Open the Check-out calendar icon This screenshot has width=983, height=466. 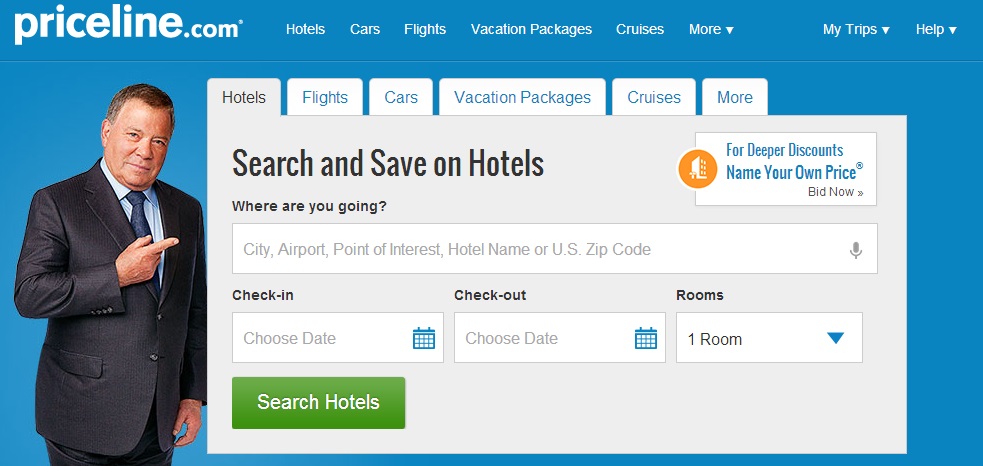[646, 338]
